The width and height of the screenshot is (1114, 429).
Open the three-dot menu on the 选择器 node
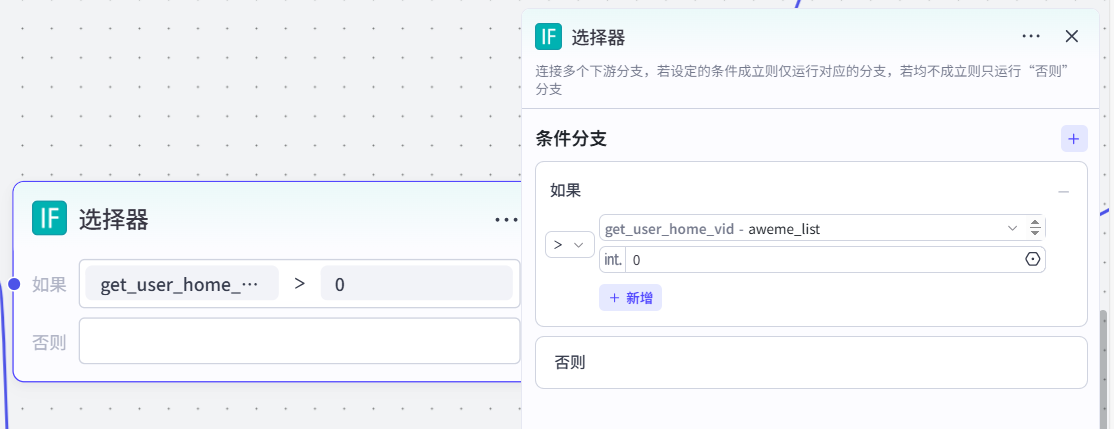pos(506,219)
